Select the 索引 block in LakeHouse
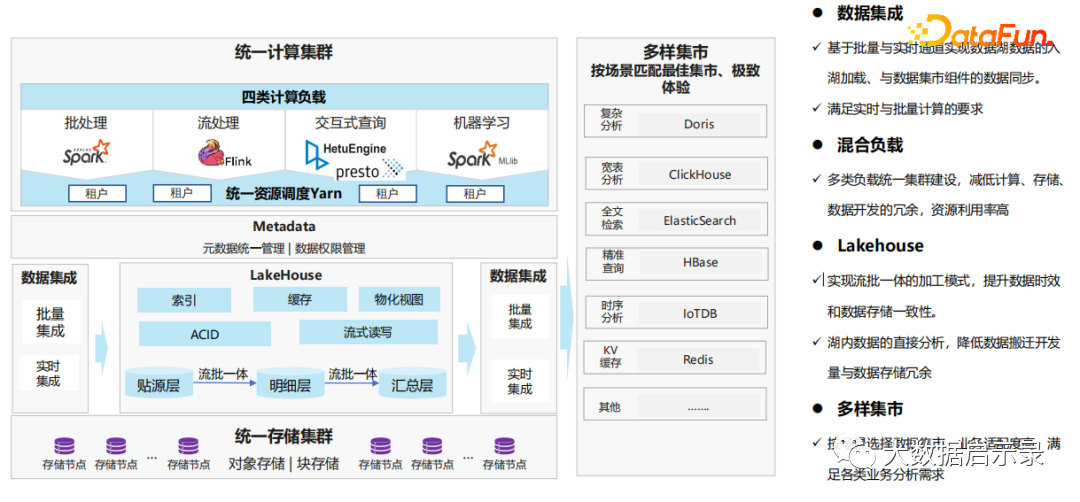The width and height of the screenshot is (1080, 502). 184,300
